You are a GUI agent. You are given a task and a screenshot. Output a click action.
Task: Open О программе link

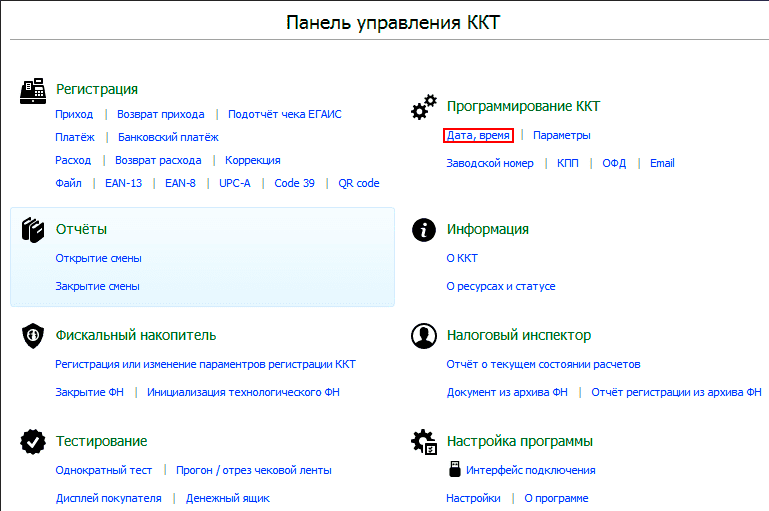point(556,498)
